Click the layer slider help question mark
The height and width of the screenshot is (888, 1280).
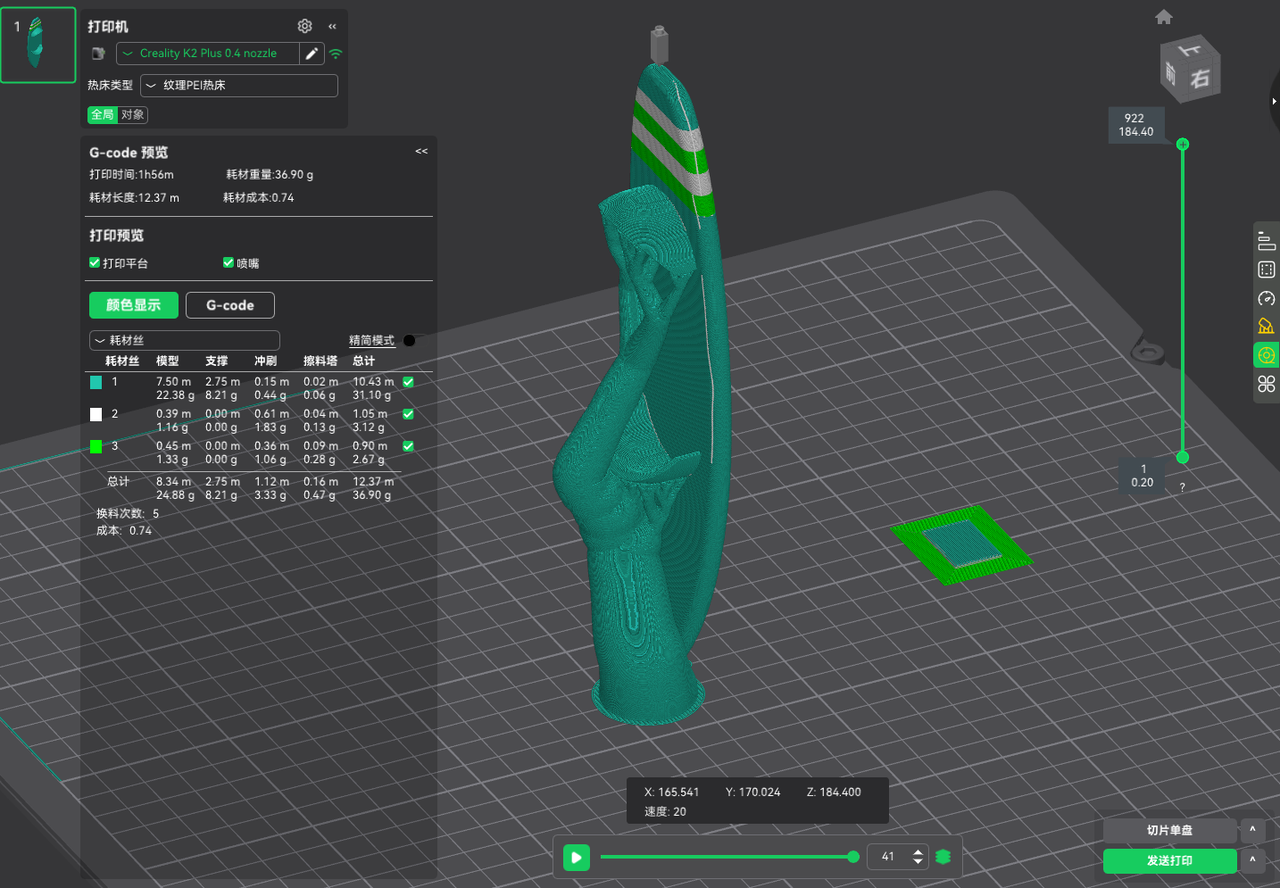click(x=1182, y=488)
